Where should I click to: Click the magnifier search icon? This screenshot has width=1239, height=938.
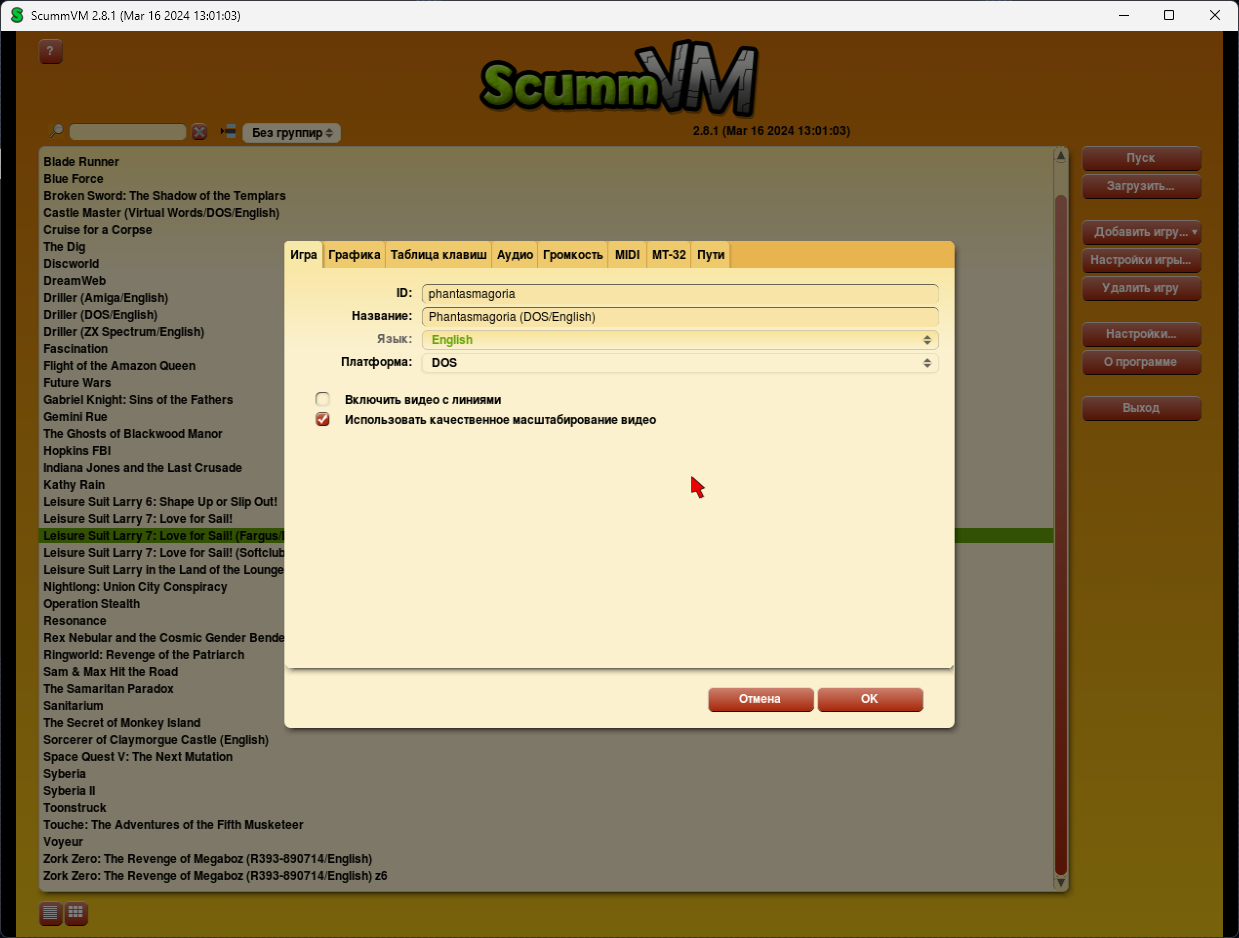pyautogui.click(x=57, y=131)
